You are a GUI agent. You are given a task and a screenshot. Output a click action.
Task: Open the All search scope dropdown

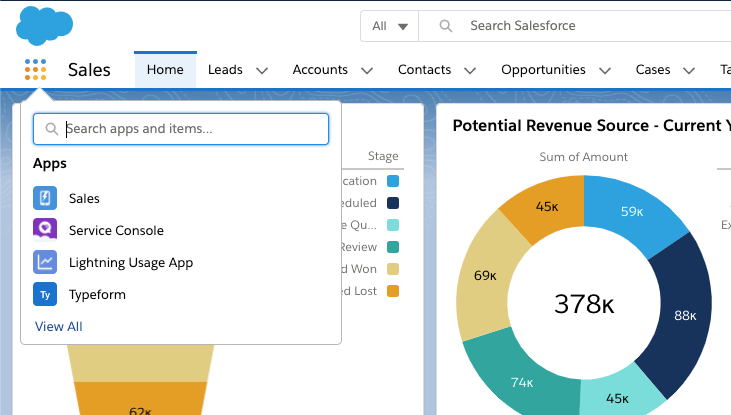point(390,26)
